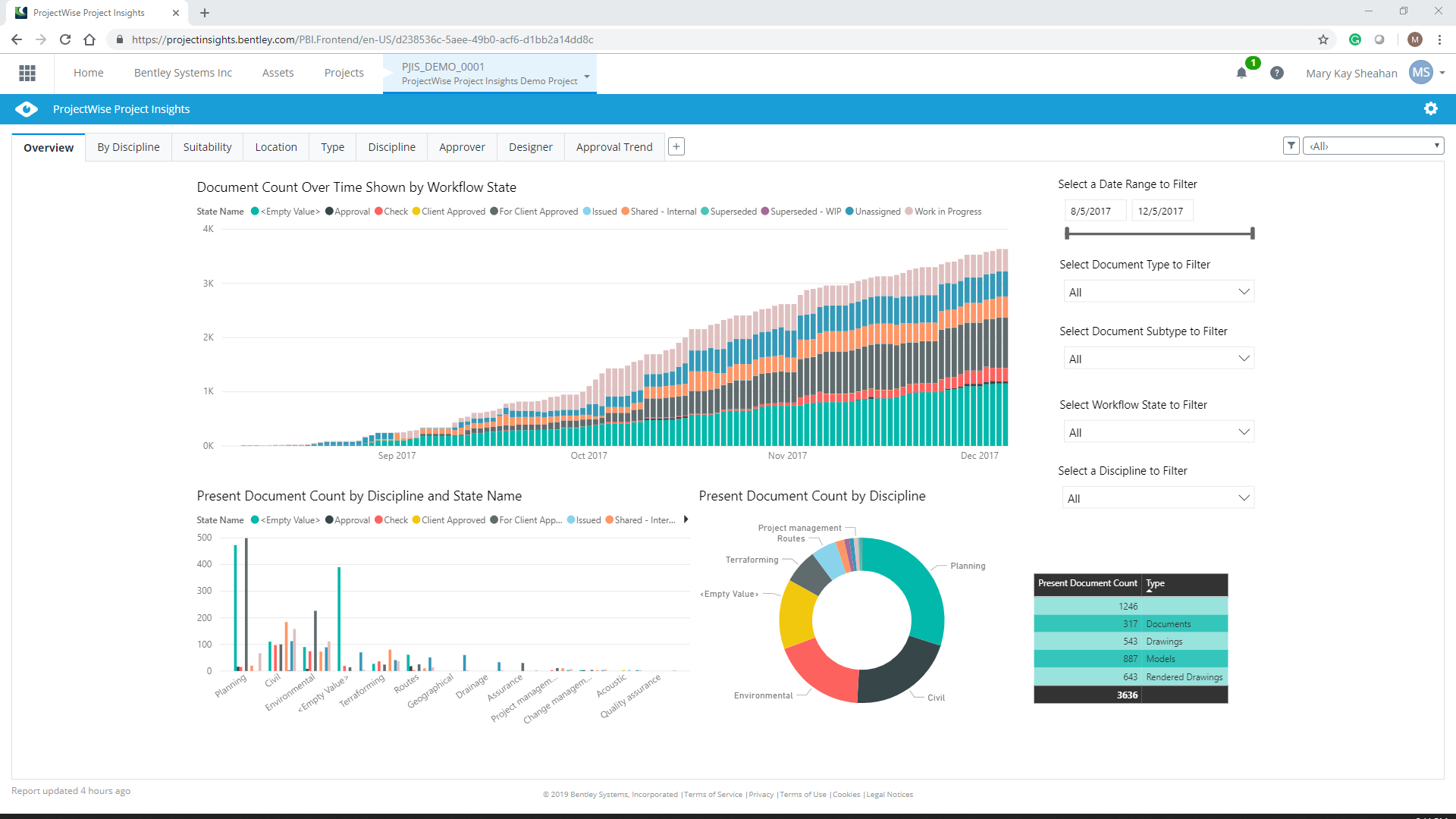Image resolution: width=1456 pixels, height=819 pixels.
Task: Click the browser address bar URL
Action: pyautogui.click(x=362, y=39)
